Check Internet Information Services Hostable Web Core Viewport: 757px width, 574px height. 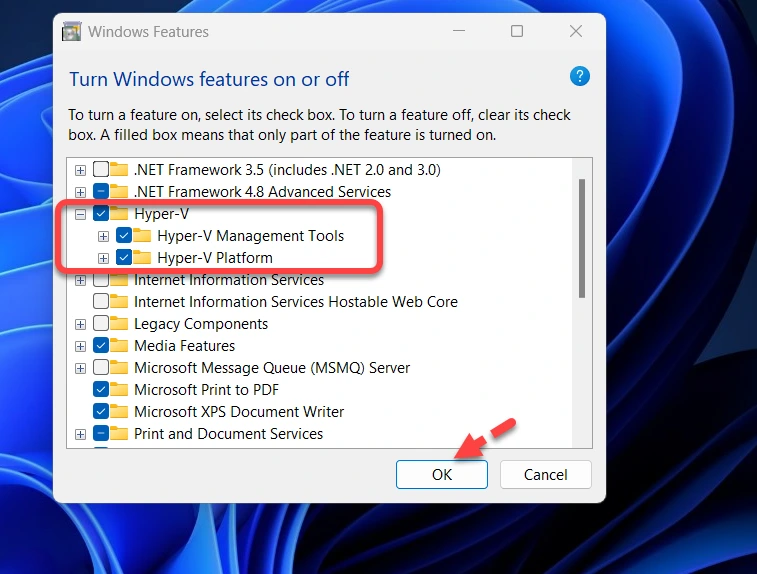[100, 302]
